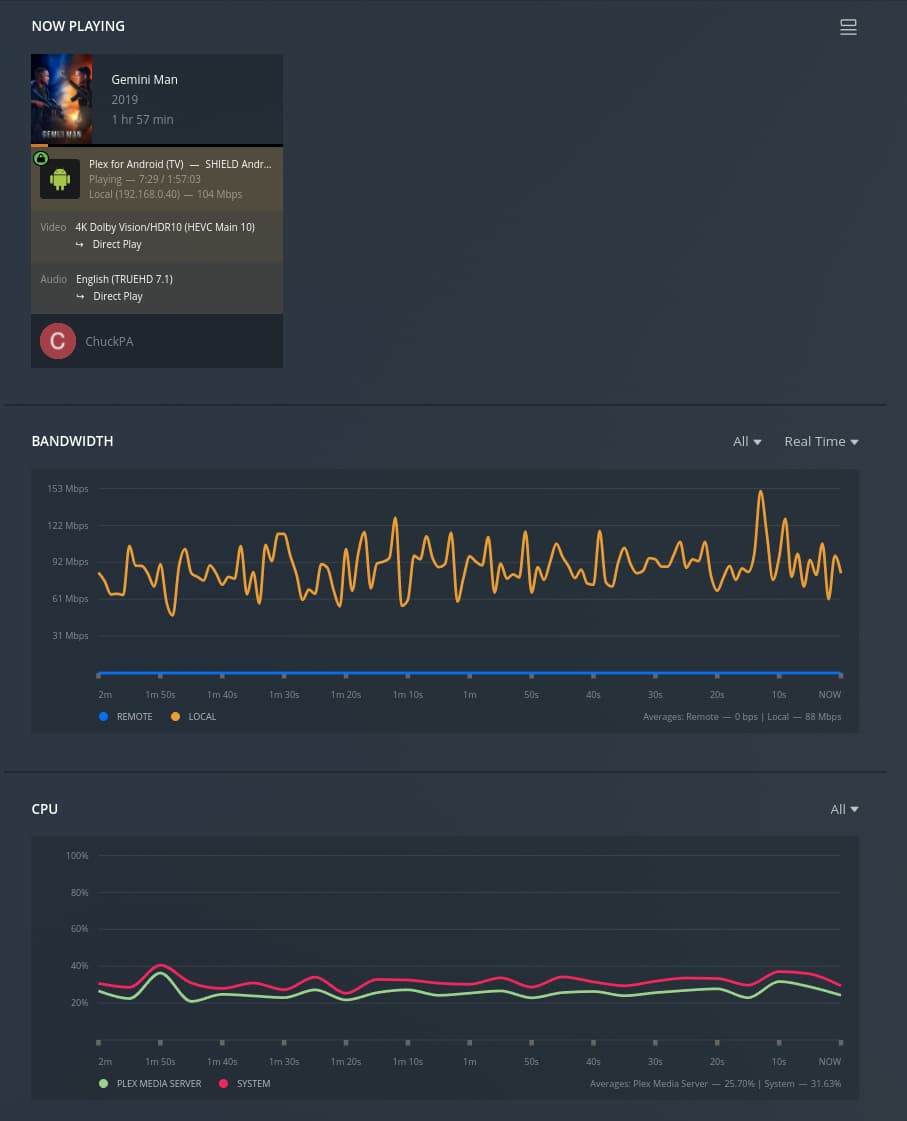Click the 2019 release year

pos(124,99)
